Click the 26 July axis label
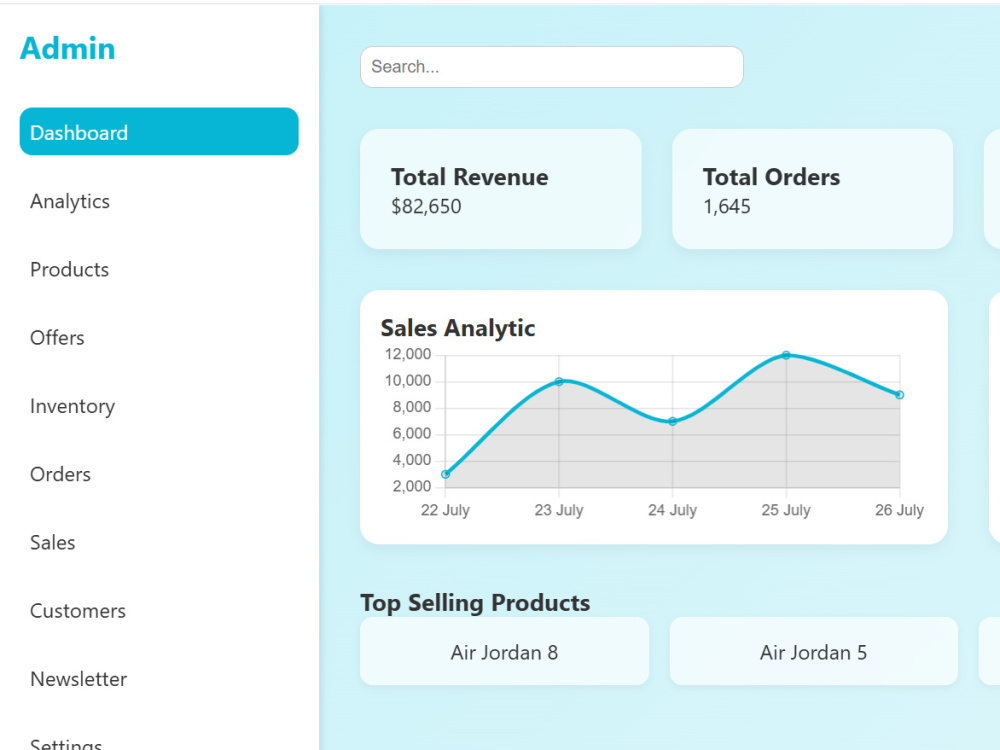Image resolution: width=1000 pixels, height=750 pixels. [x=899, y=510]
